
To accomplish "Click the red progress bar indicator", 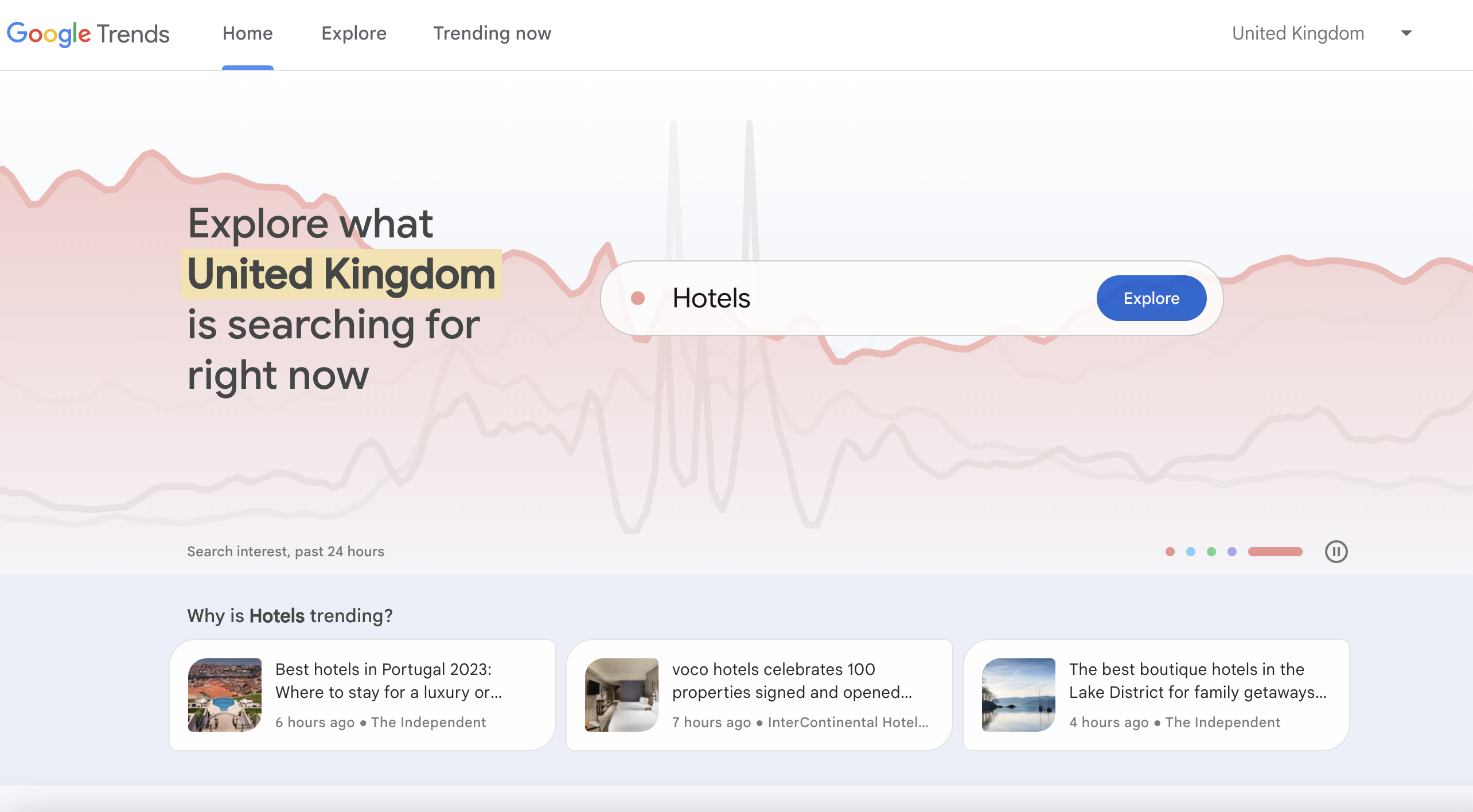I will pyautogui.click(x=1277, y=551).
